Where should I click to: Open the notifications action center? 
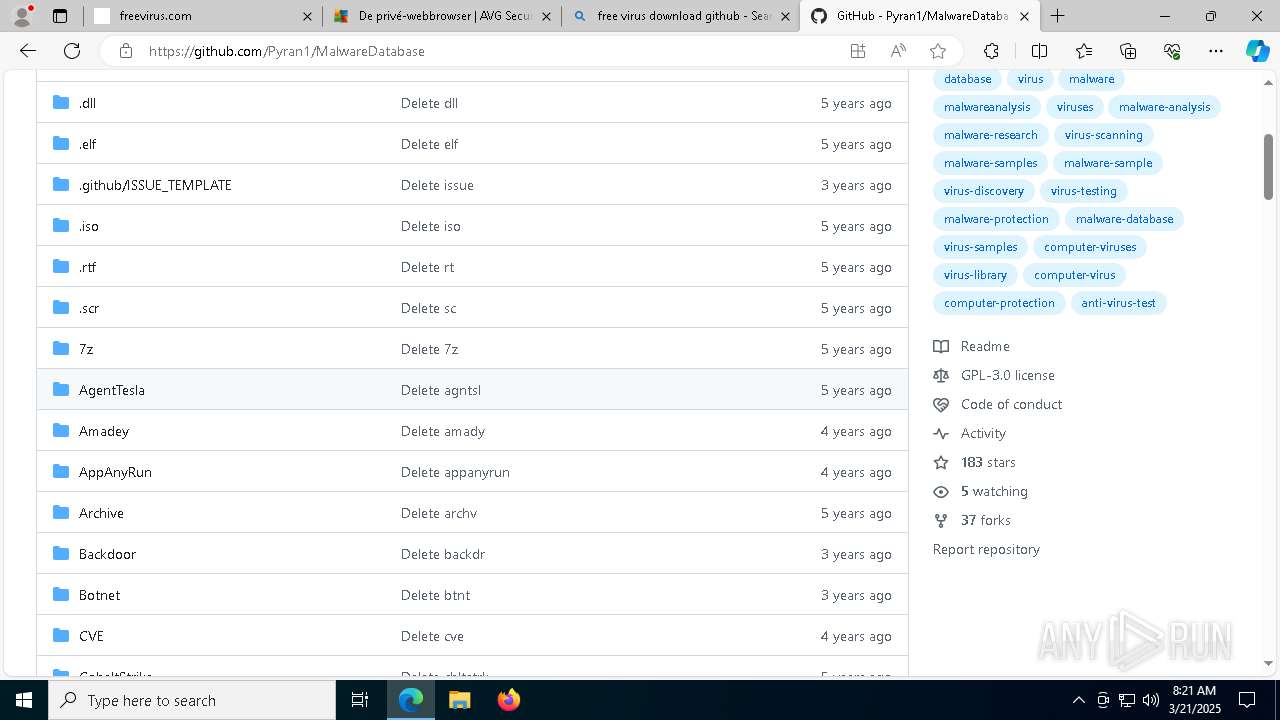[1247, 700]
